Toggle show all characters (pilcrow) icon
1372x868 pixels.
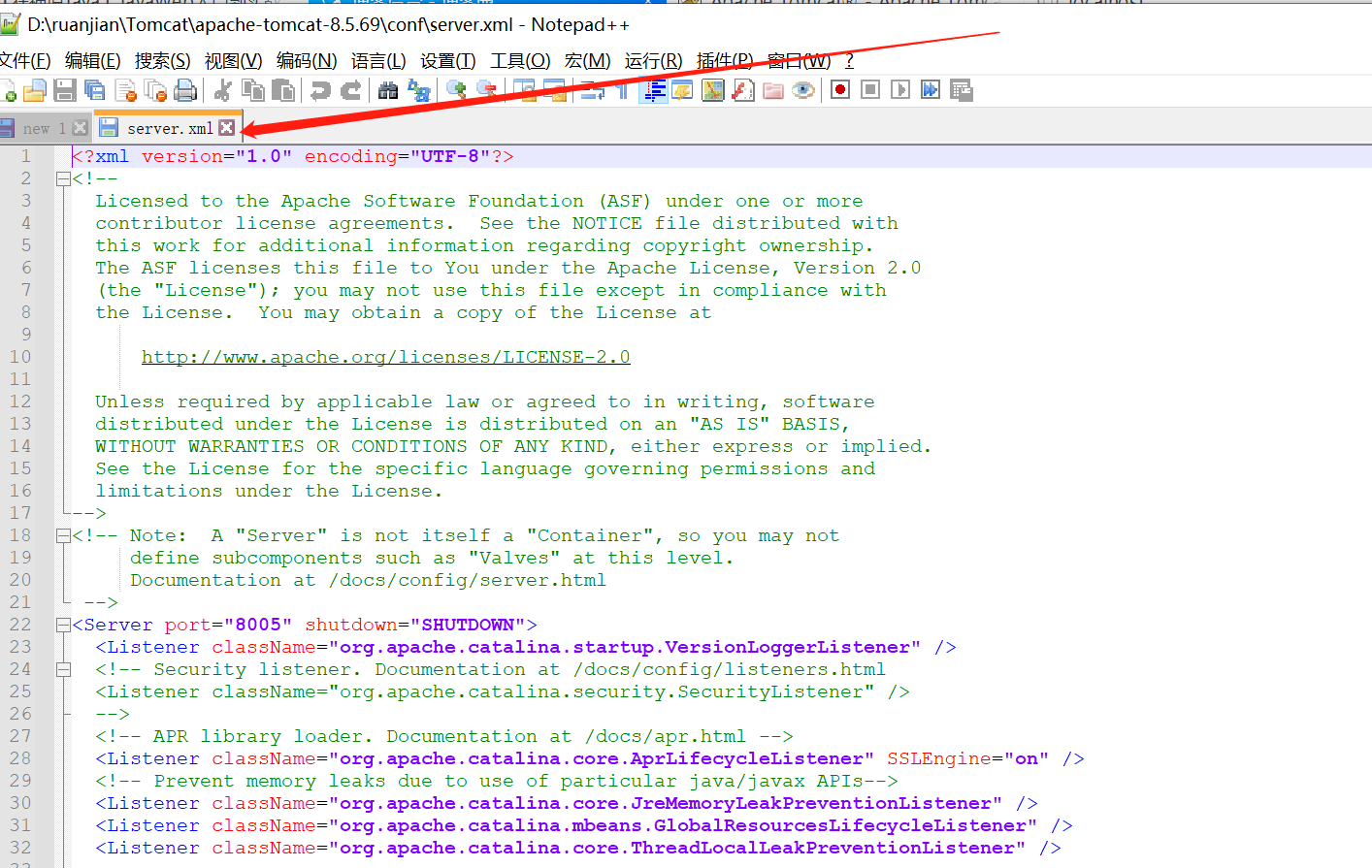click(622, 90)
